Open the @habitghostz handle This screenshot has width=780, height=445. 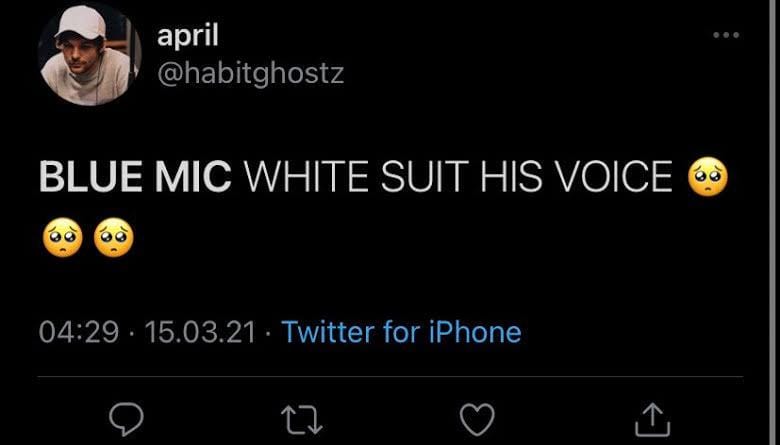coord(250,75)
